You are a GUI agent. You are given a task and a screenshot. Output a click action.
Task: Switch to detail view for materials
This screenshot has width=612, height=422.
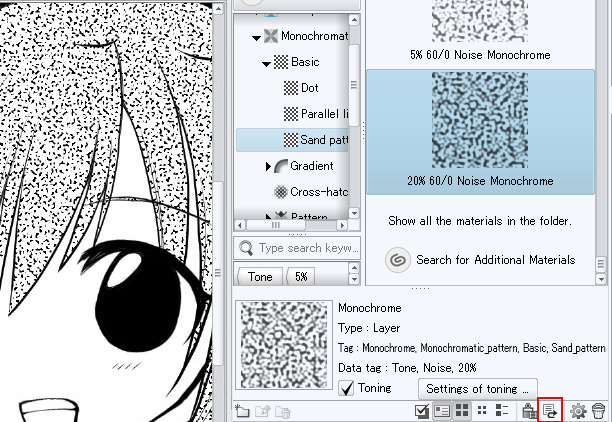[442, 411]
